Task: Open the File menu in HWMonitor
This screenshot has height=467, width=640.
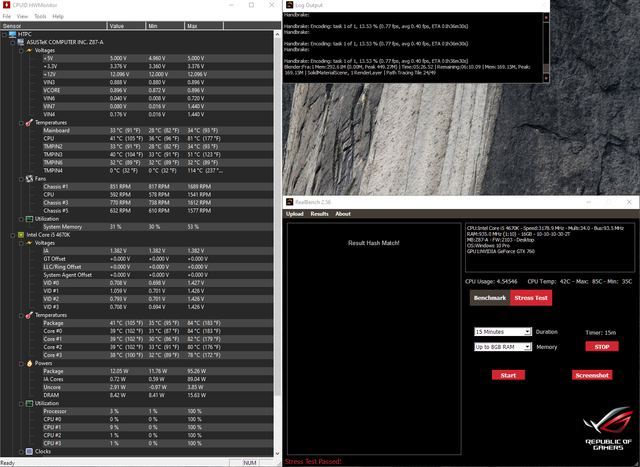Action: (7, 16)
